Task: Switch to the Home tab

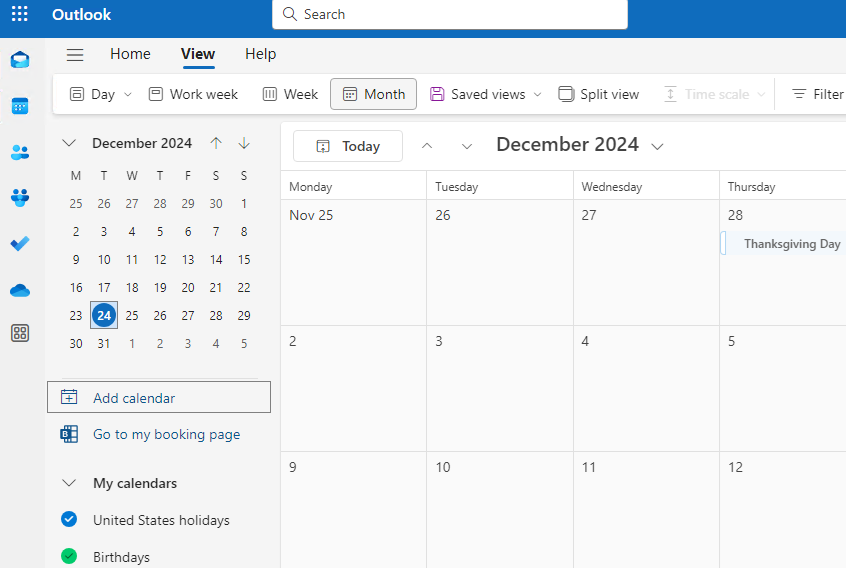Action: coord(130,54)
